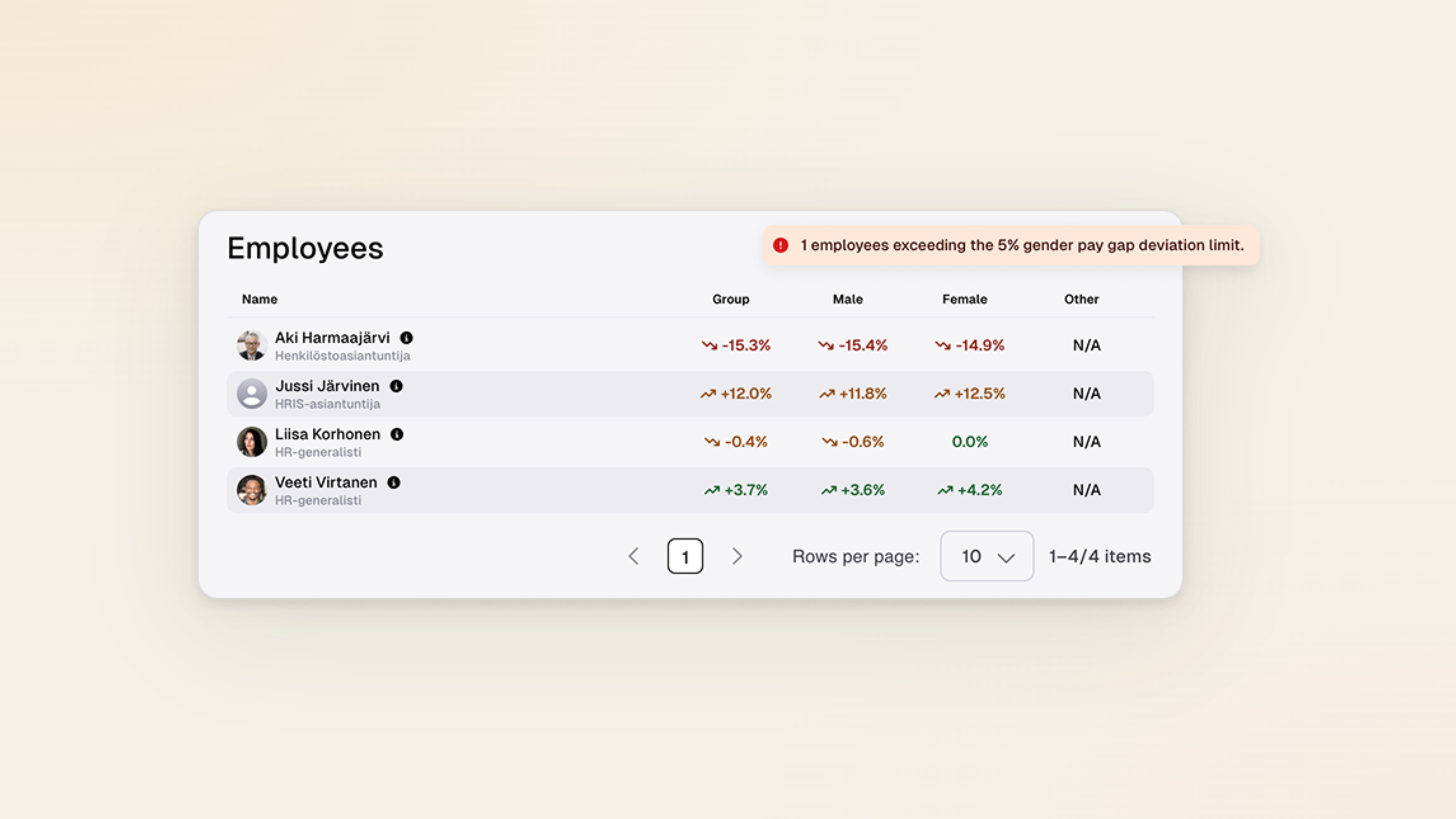Click the red alert icon in warning banner

tap(781, 245)
